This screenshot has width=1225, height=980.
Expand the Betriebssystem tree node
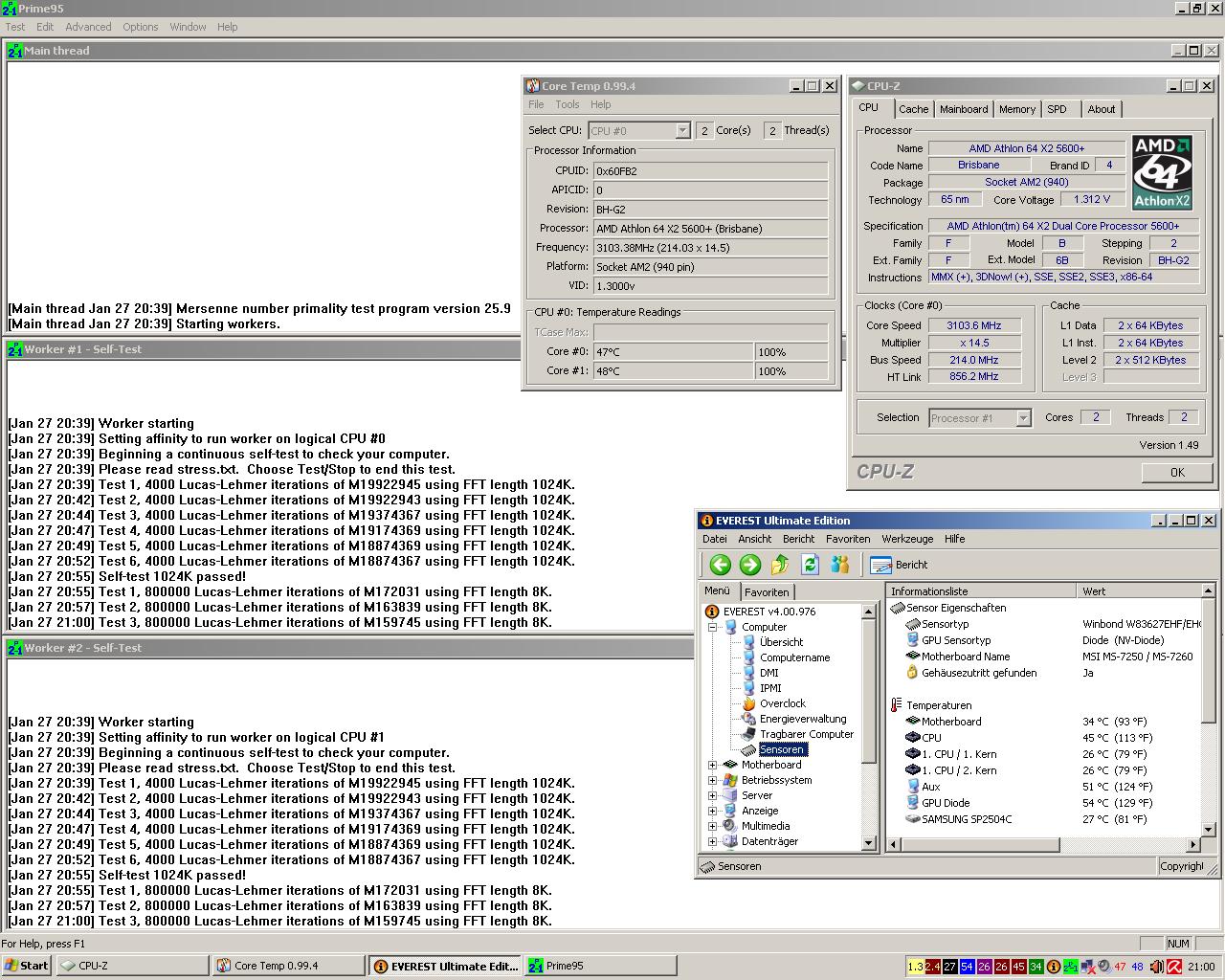712,780
